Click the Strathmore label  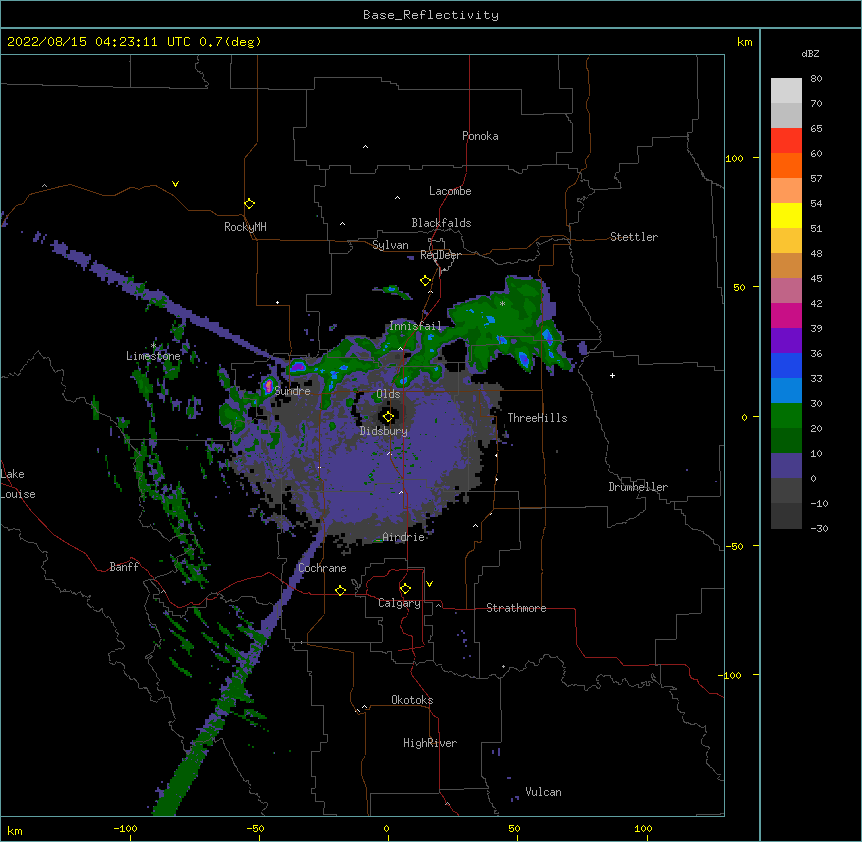pos(516,608)
